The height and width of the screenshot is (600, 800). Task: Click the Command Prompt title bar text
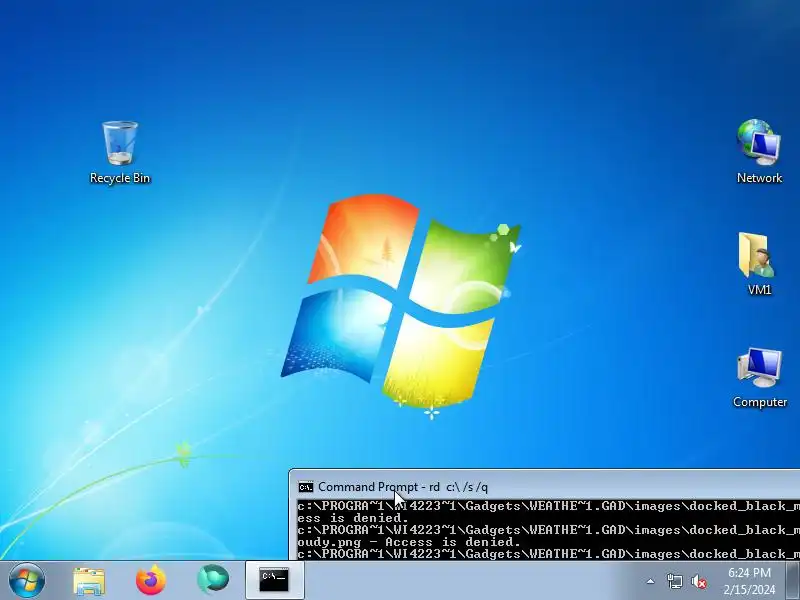pyautogui.click(x=403, y=487)
